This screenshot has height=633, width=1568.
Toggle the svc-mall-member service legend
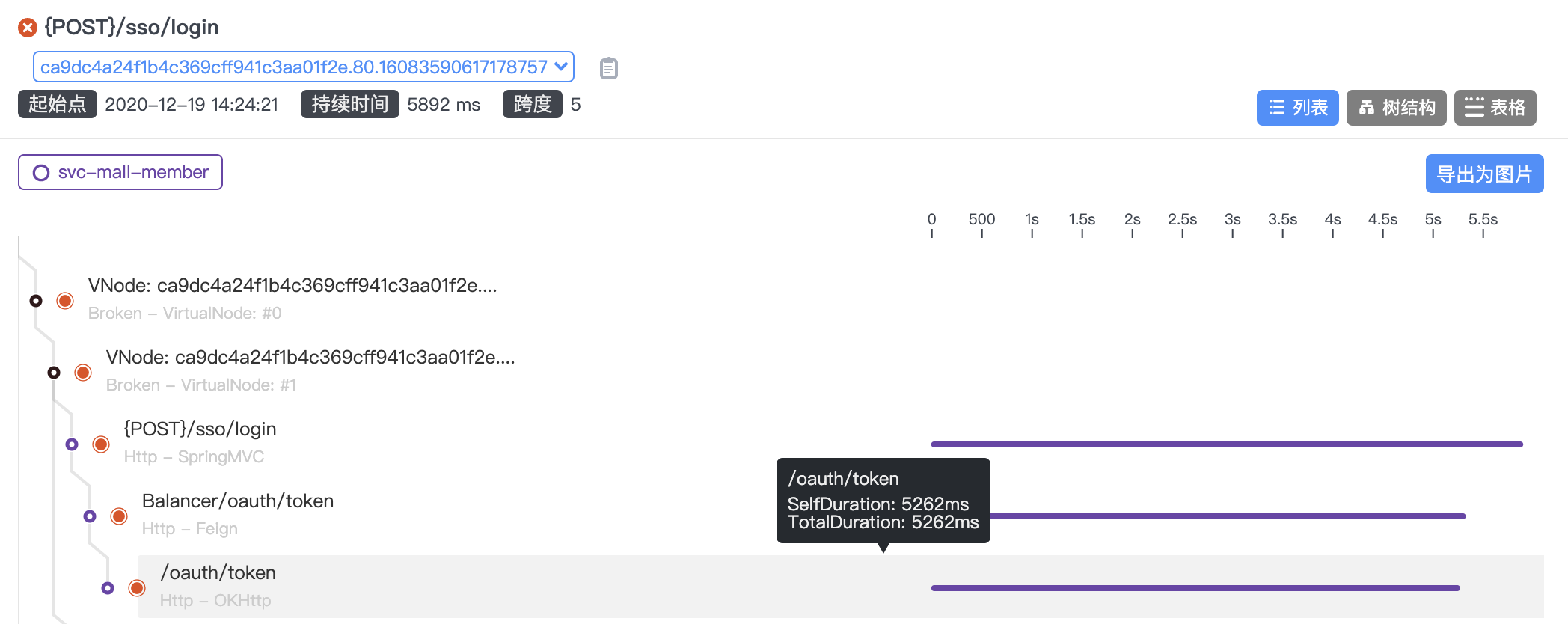(x=120, y=172)
